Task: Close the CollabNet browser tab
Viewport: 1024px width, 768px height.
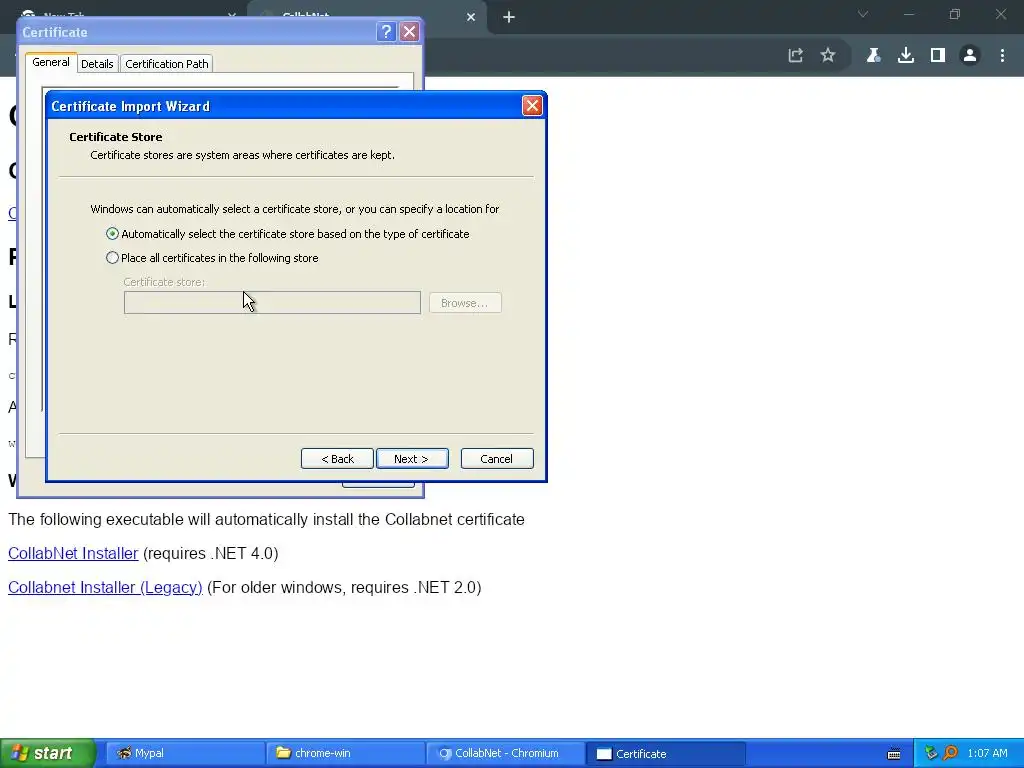Action: [471, 18]
